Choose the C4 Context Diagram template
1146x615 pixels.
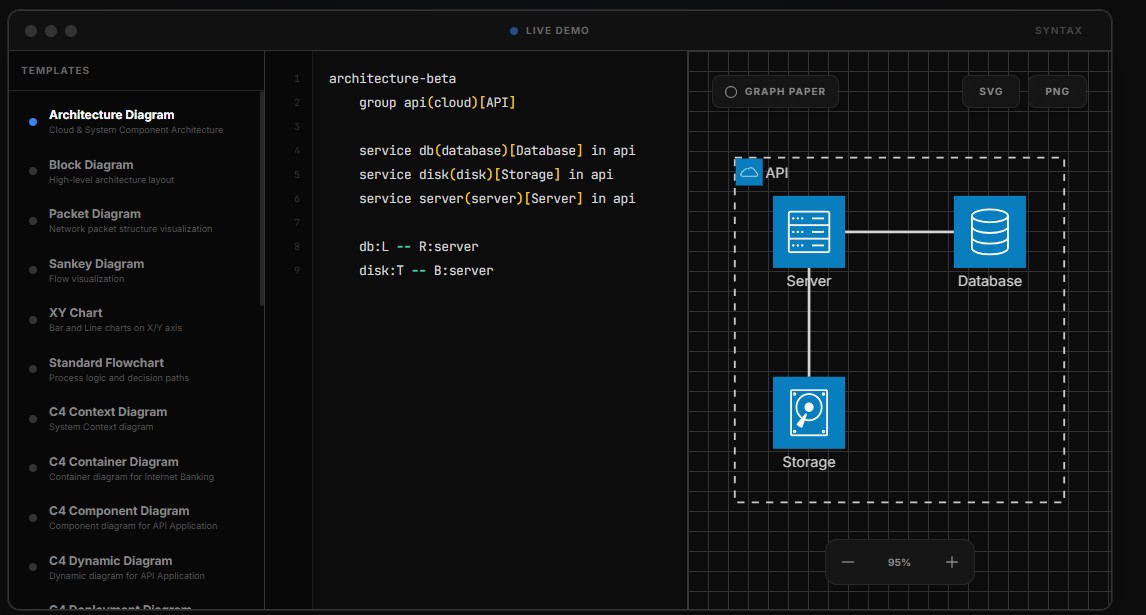[x=107, y=412]
